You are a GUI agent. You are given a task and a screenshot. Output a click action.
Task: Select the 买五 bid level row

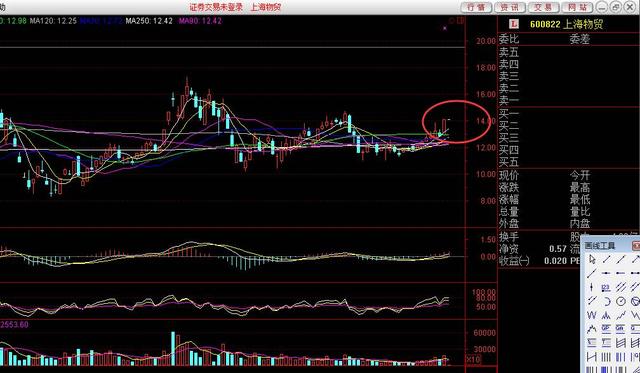(568, 162)
